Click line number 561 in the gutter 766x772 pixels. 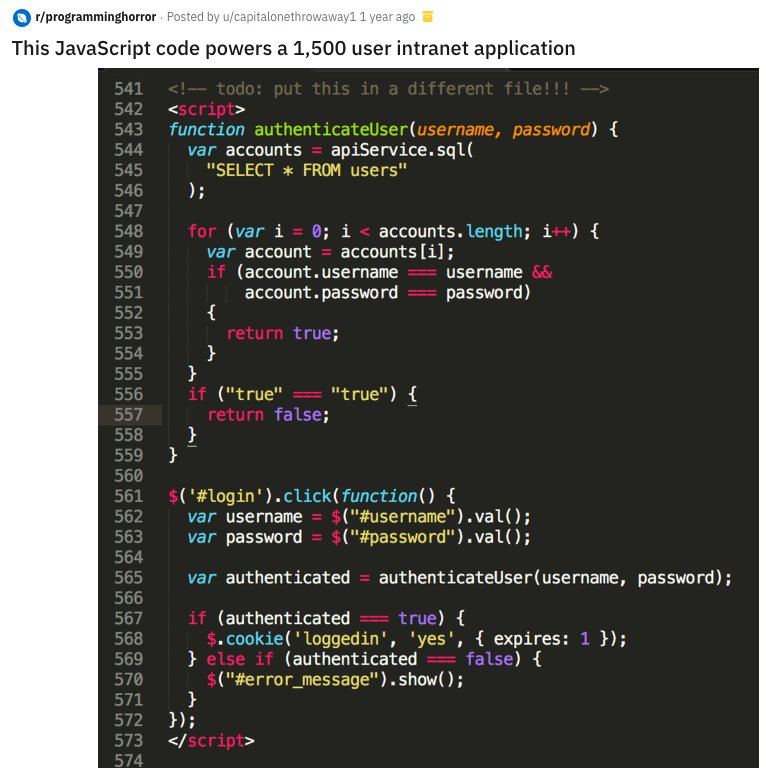(x=128, y=496)
